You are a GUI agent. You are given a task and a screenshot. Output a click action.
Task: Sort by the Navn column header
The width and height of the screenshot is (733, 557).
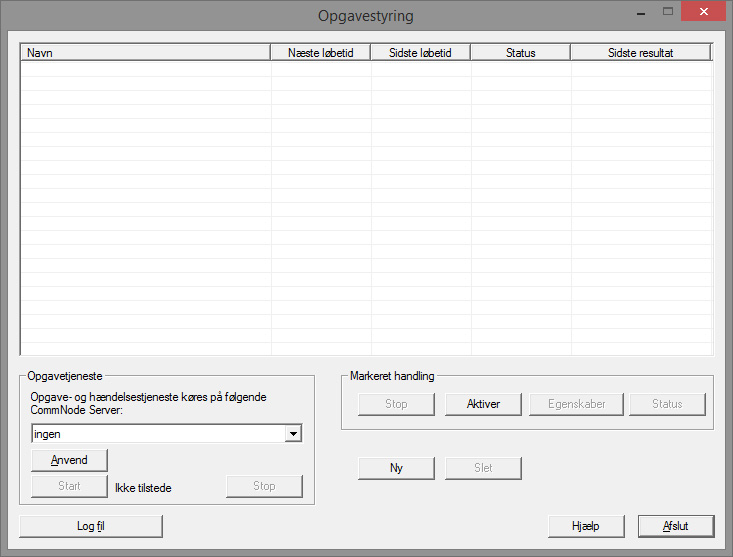coord(145,53)
